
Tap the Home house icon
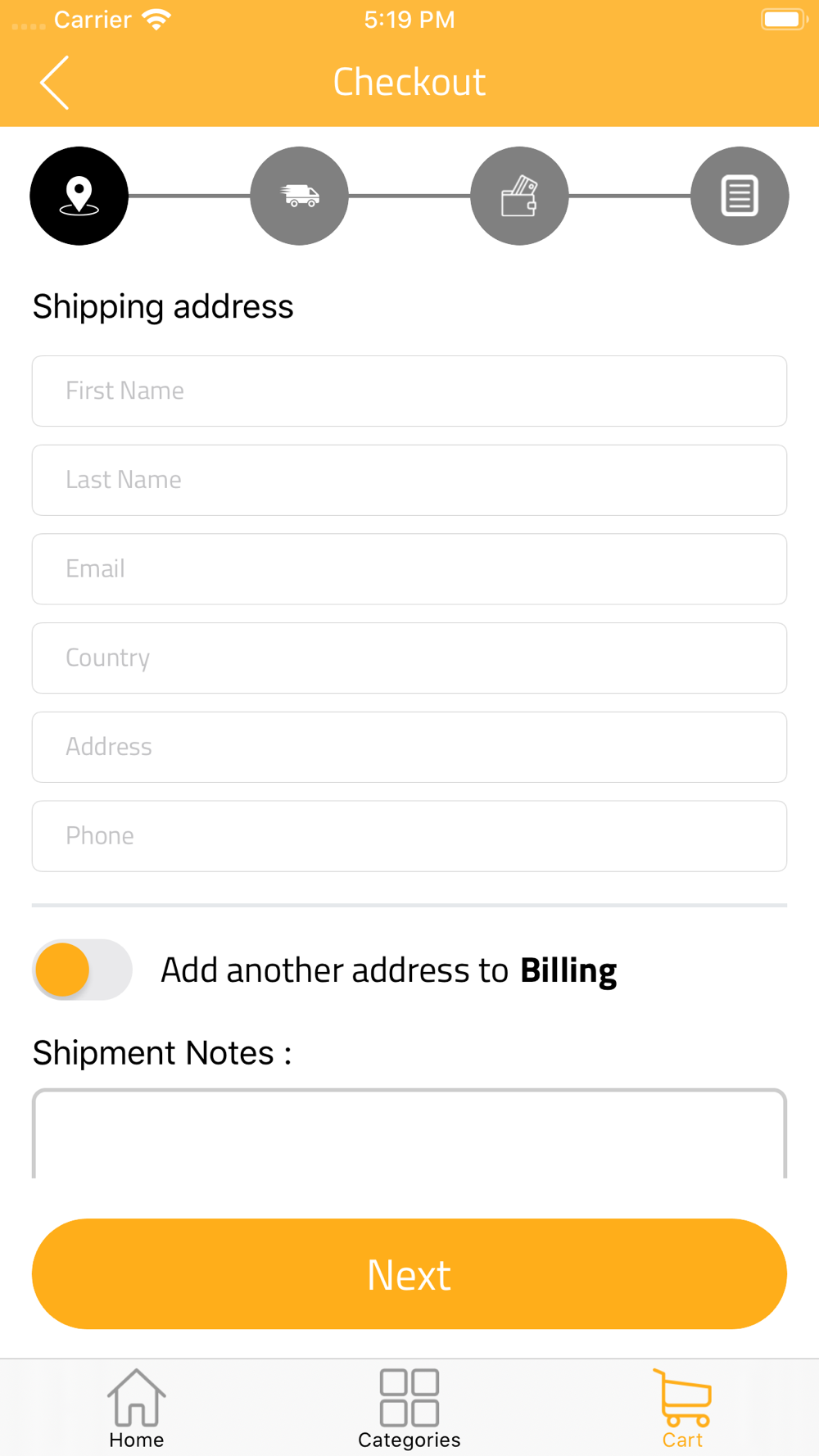(x=137, y=1397)
